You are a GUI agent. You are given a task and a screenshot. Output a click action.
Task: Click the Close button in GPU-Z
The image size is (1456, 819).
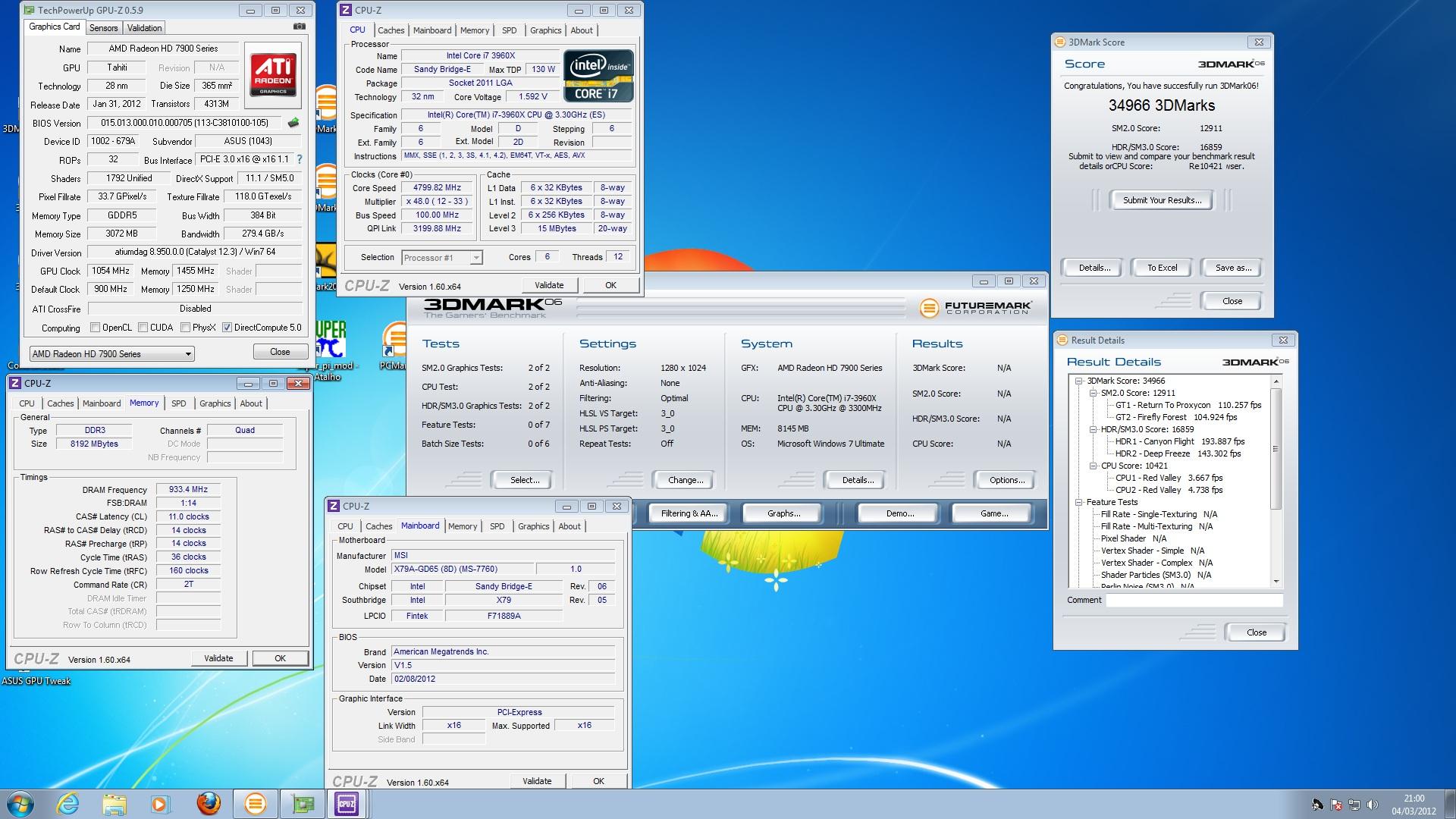(280, 353)
